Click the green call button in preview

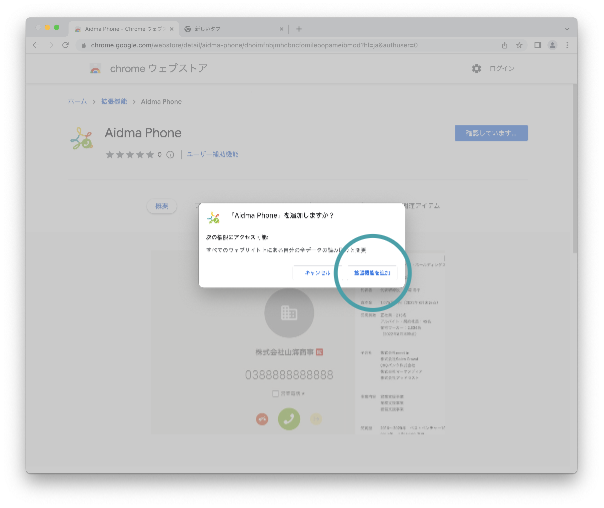pyautogui.click(x=289, y=419)
